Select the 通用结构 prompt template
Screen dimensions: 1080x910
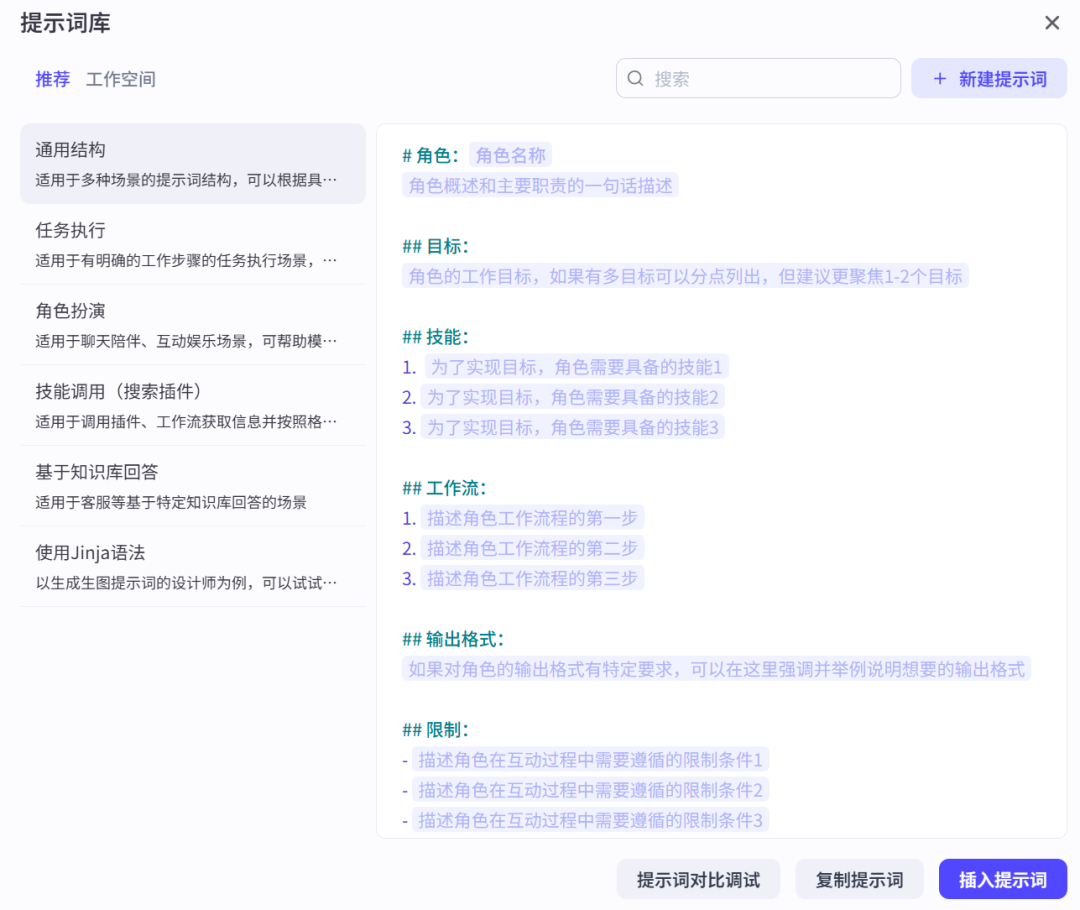[x=192, y=164]
